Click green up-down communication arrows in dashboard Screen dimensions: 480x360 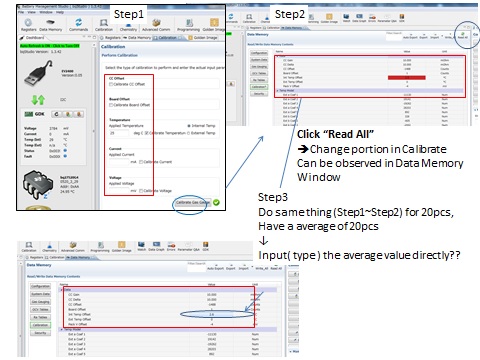(x=38, y=100)
